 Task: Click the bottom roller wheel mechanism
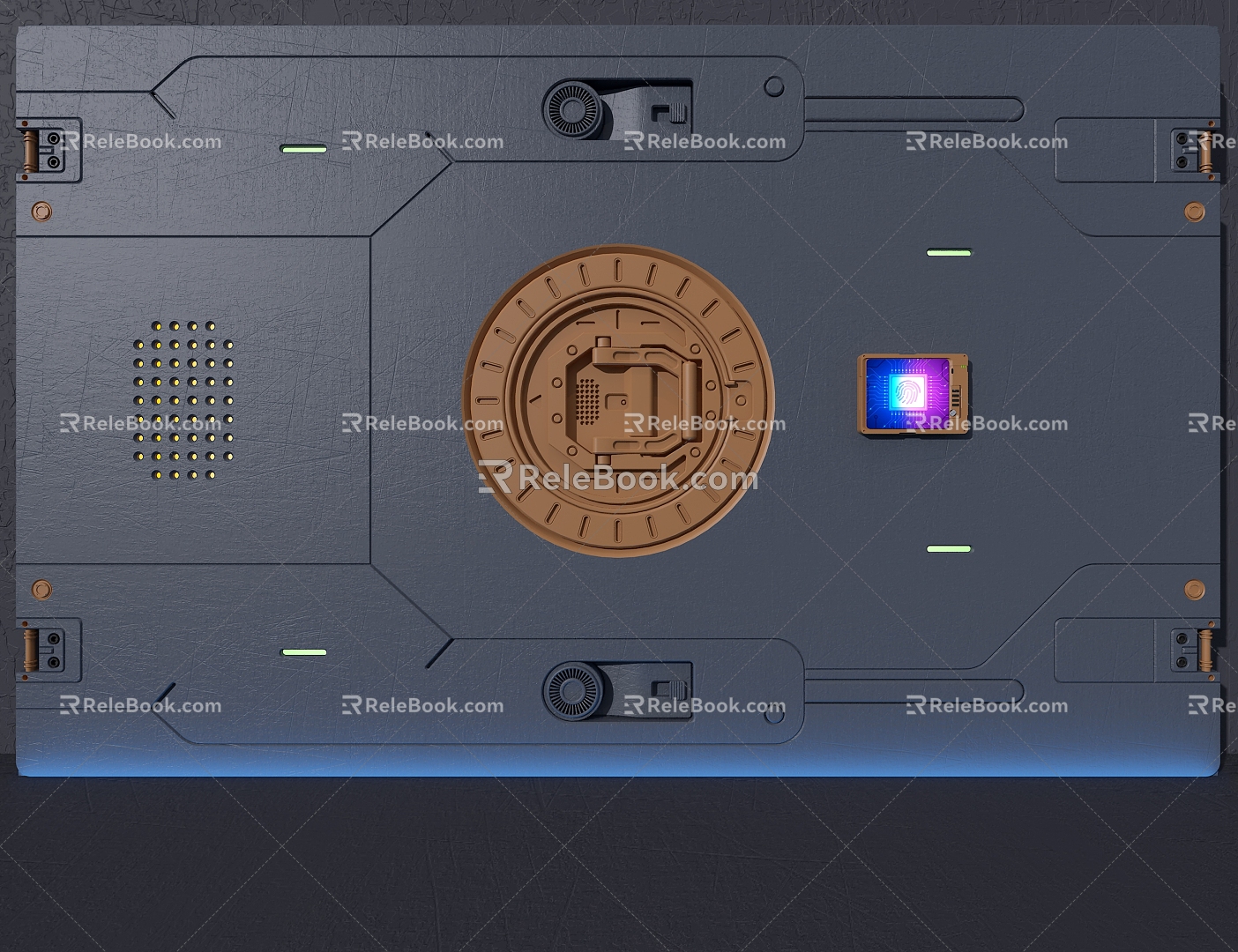click(x=572, y=690)
